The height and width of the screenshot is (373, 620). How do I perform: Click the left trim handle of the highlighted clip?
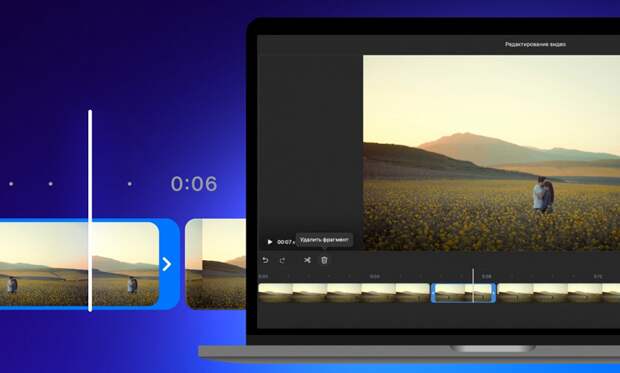433,293
